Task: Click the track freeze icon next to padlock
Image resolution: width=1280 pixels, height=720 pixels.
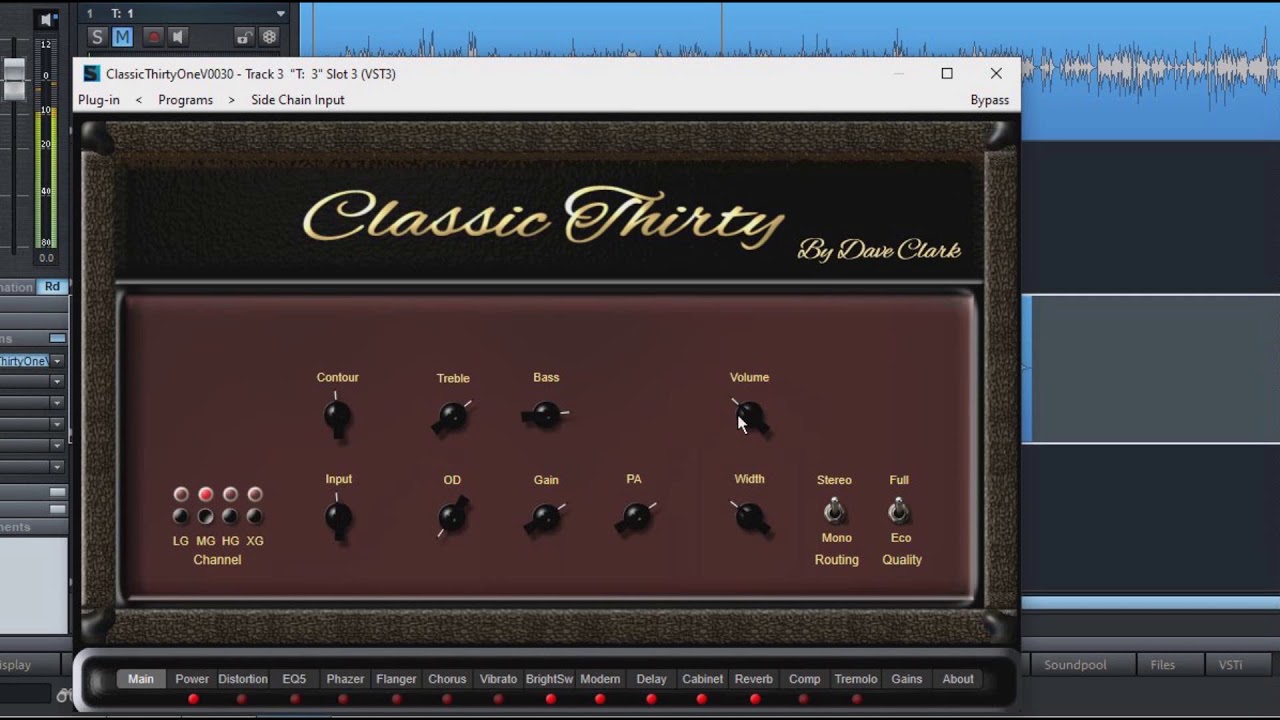Action: 269,37
